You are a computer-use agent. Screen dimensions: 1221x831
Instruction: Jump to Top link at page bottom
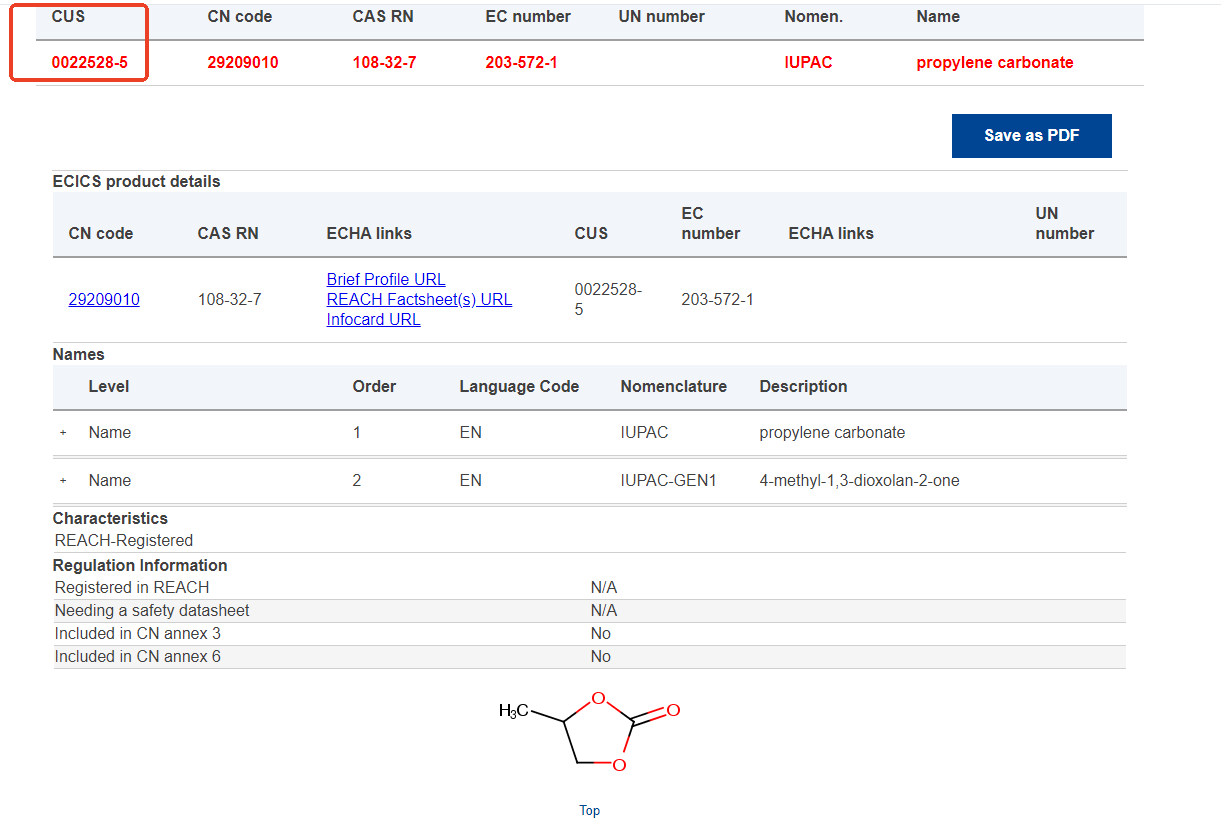(589, 811)
